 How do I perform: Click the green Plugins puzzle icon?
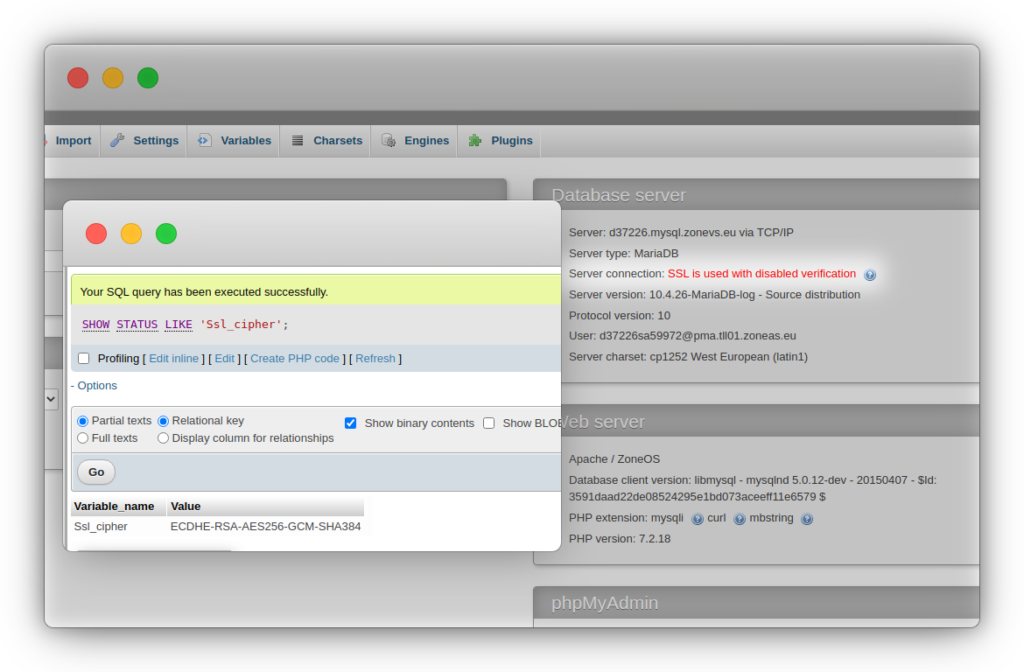pos(475,141)
